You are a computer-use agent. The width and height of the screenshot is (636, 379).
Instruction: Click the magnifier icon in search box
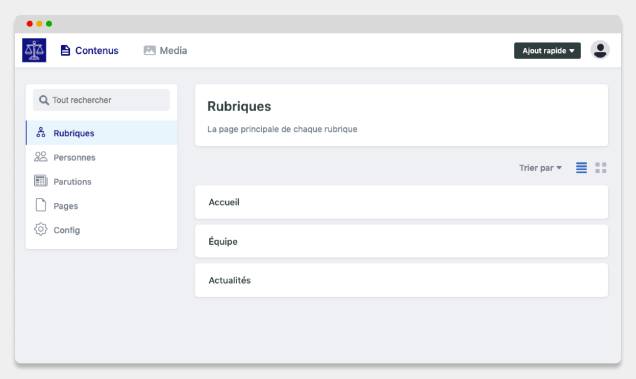tap(43, 100)
